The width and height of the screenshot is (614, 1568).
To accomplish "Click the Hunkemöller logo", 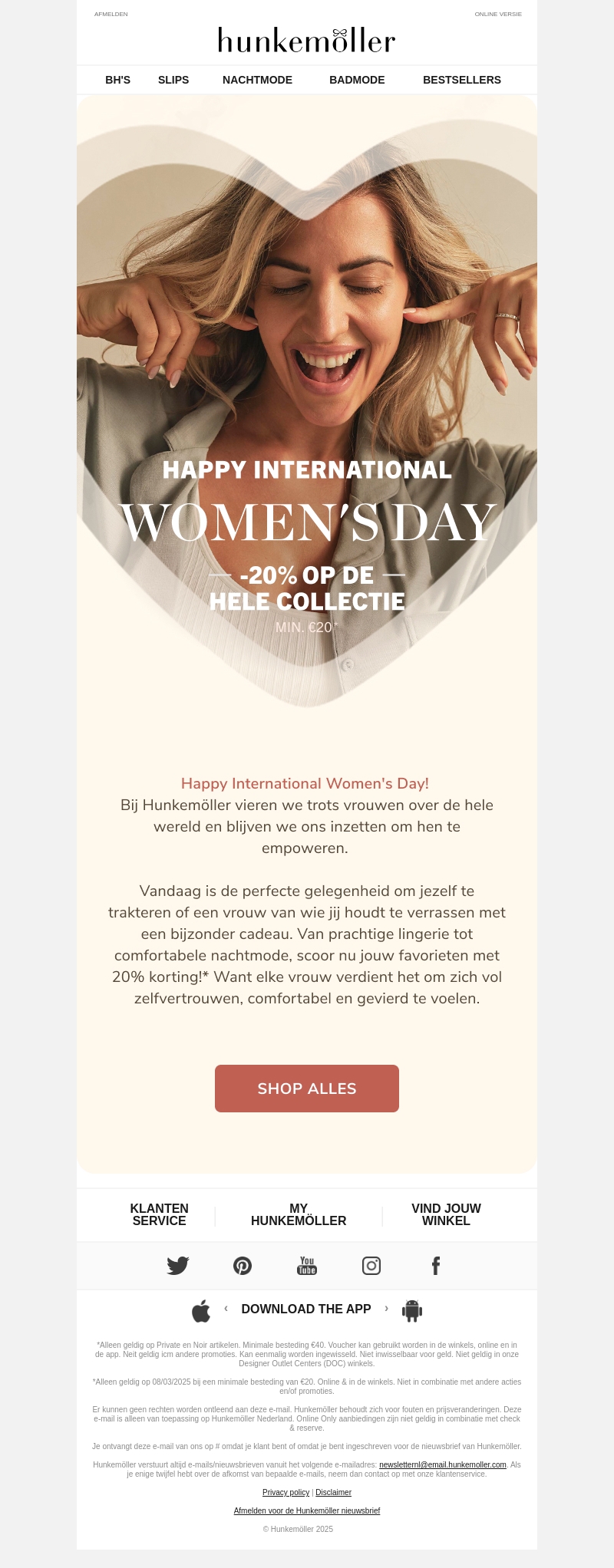I will point(307,41).
